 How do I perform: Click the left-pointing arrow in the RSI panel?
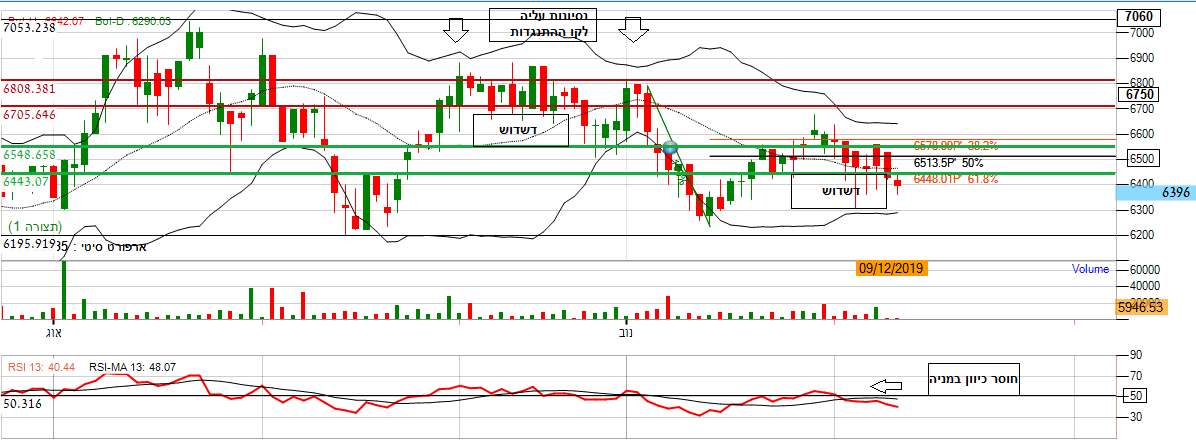(884, 386)
